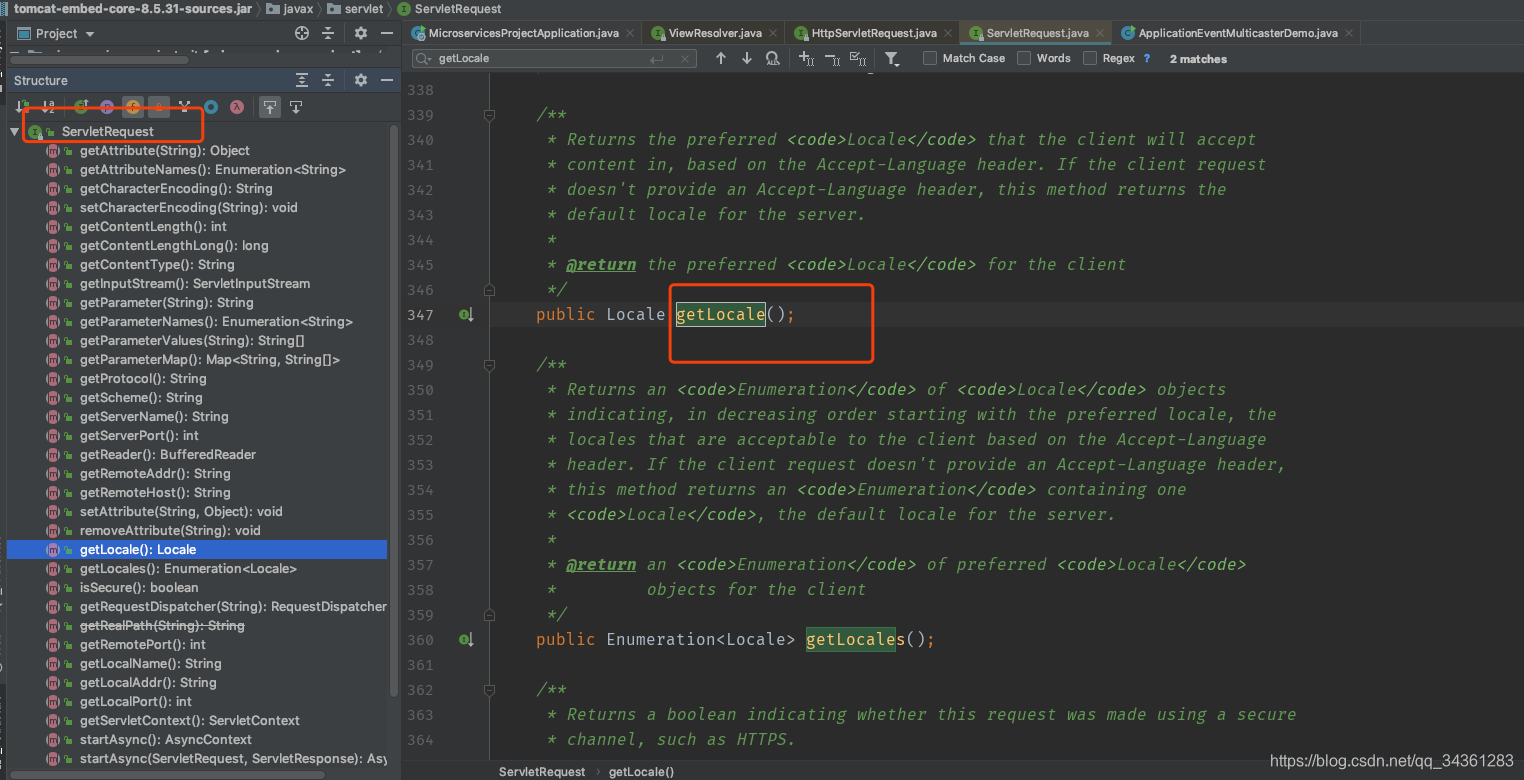1524x780 pixels.
Task: Open search filter funnel options
Action: click(892, 59)
